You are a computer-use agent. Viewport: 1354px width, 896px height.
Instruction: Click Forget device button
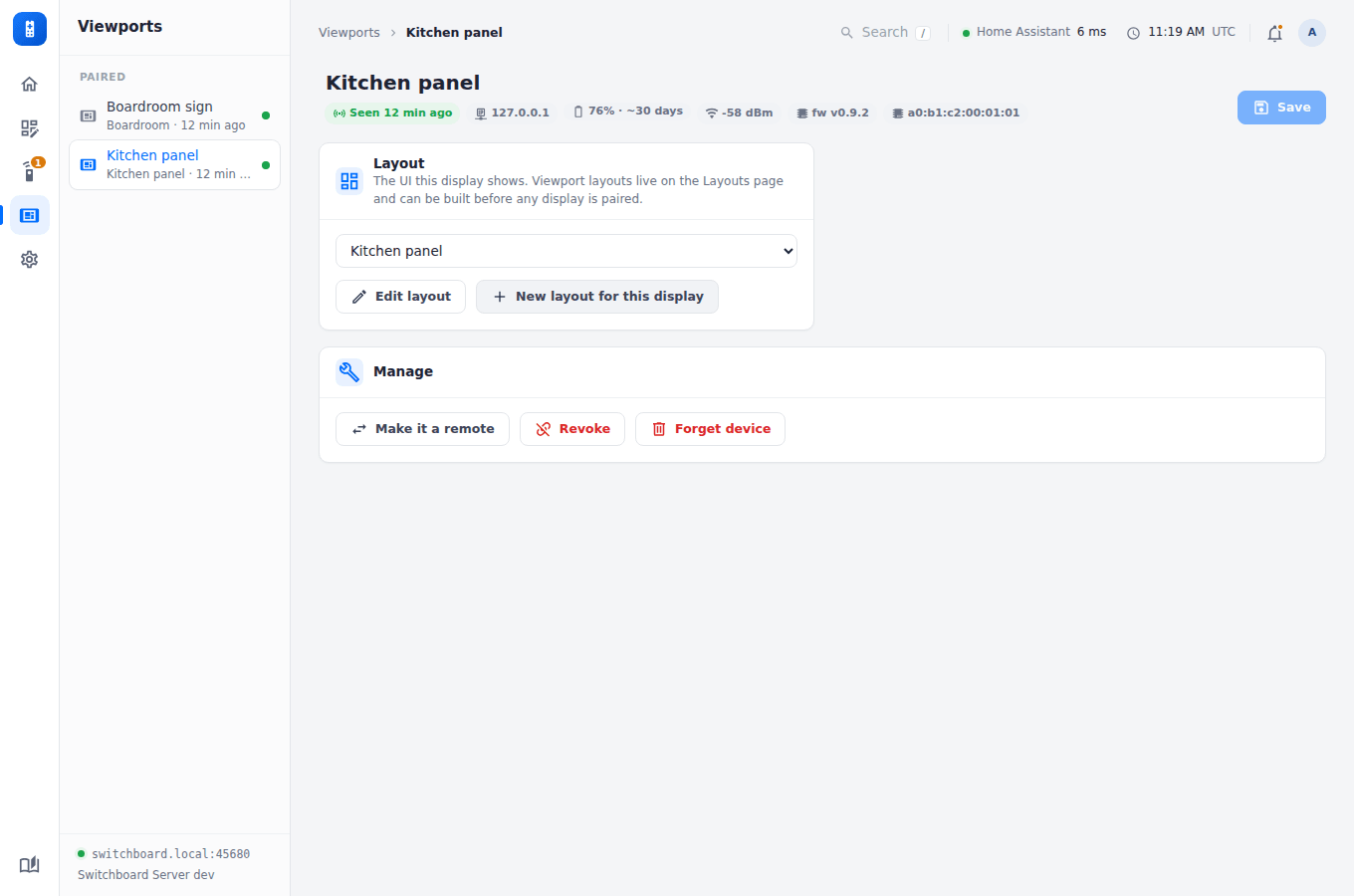[710, 429]
